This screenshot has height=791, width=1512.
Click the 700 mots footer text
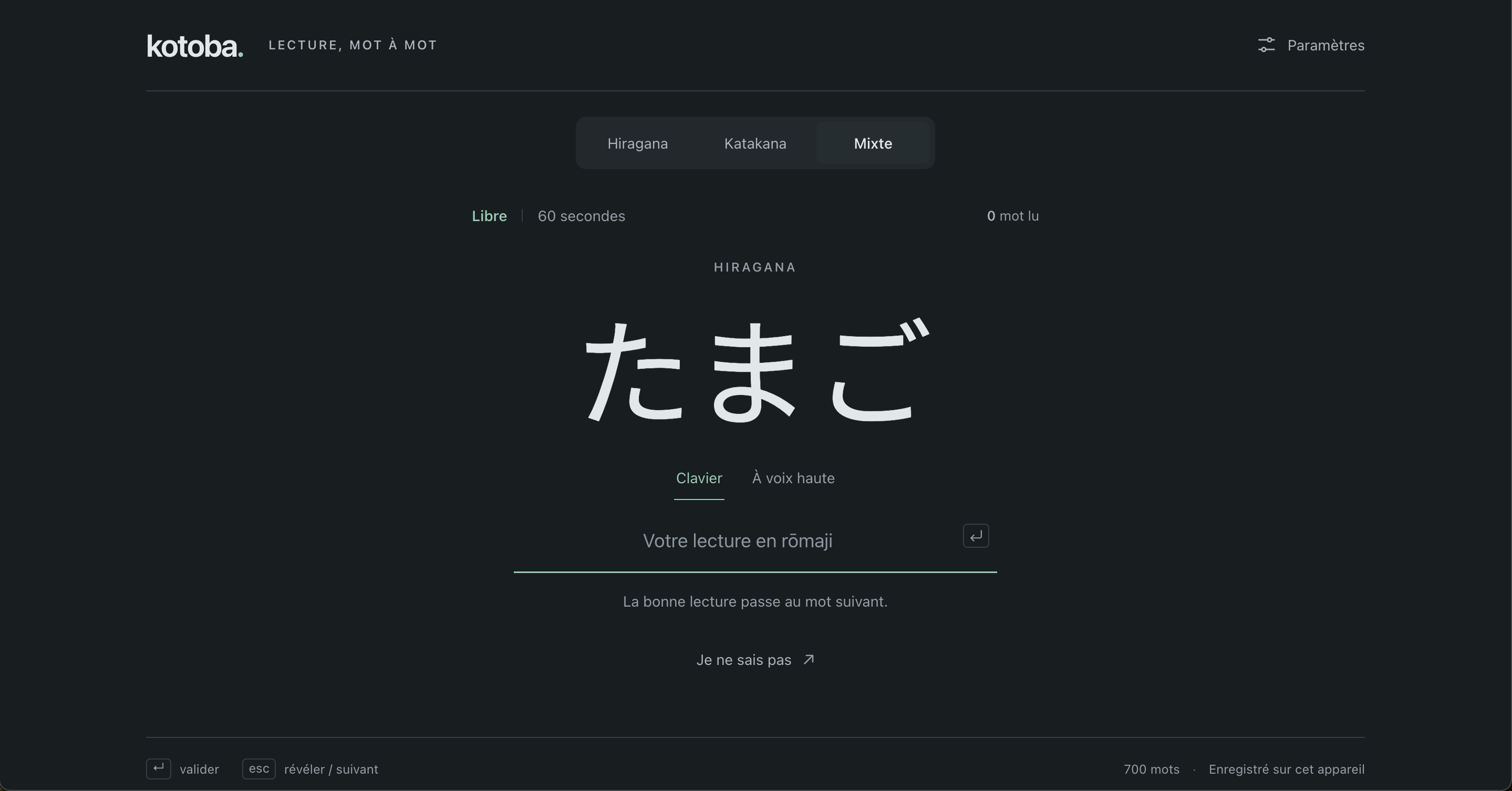(x=1151, y=769)
